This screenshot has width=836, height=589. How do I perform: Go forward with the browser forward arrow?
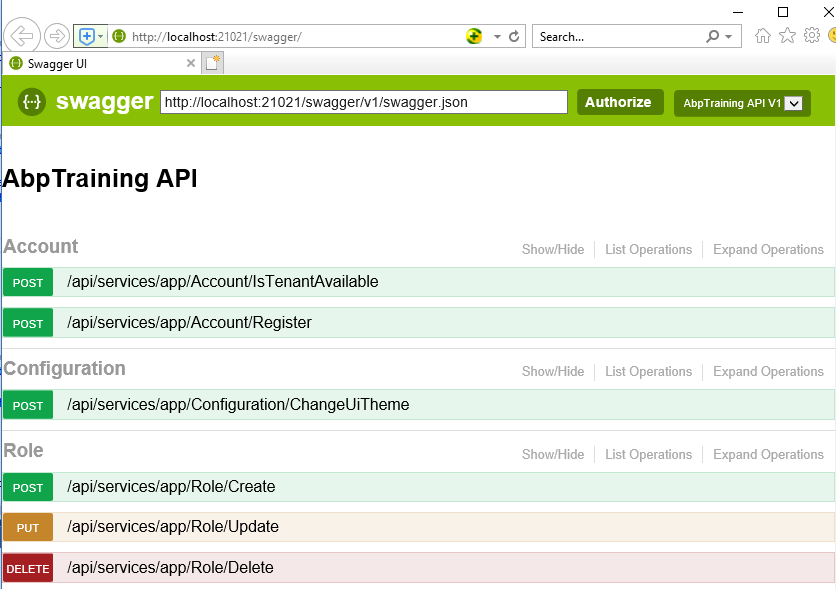coord(57,36)
